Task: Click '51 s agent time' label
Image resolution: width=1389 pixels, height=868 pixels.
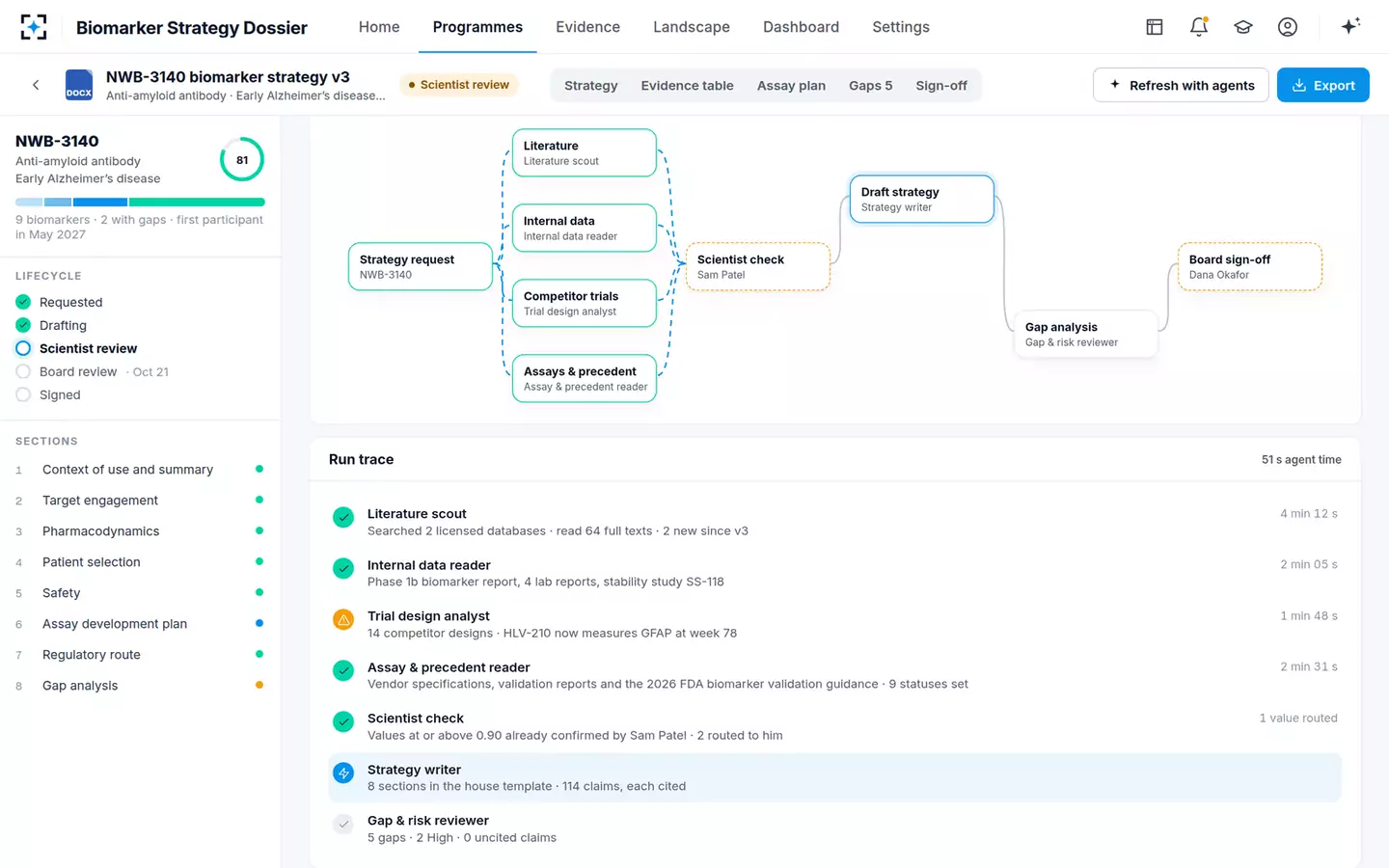Action: pos(1301,459)
